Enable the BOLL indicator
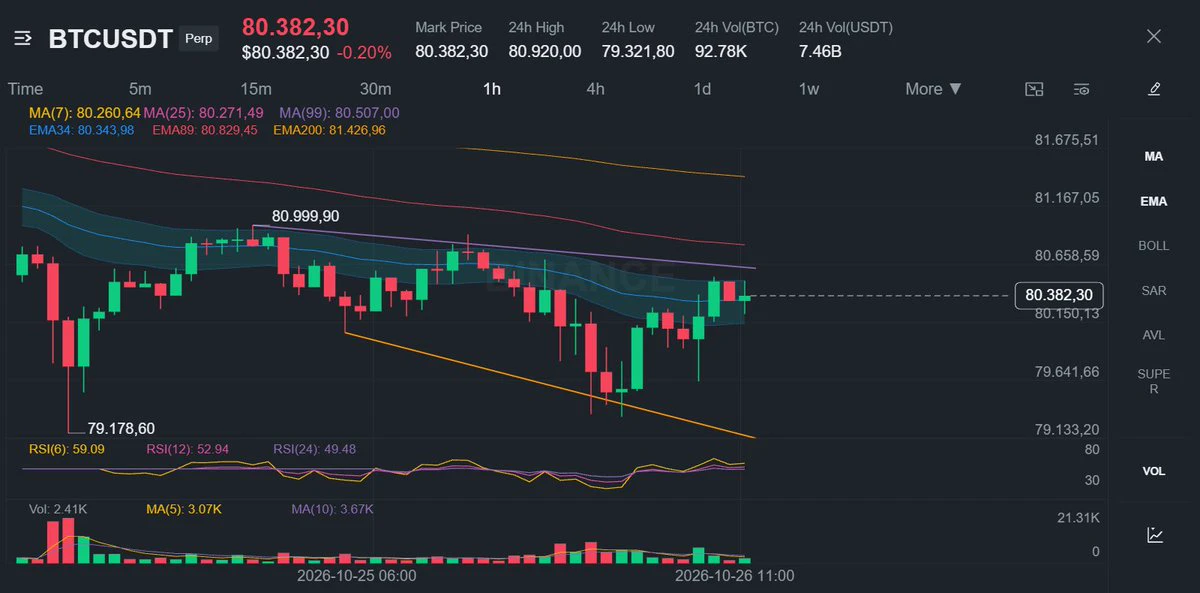This screenshot has width=1200, height=593. pos(1154,246)
